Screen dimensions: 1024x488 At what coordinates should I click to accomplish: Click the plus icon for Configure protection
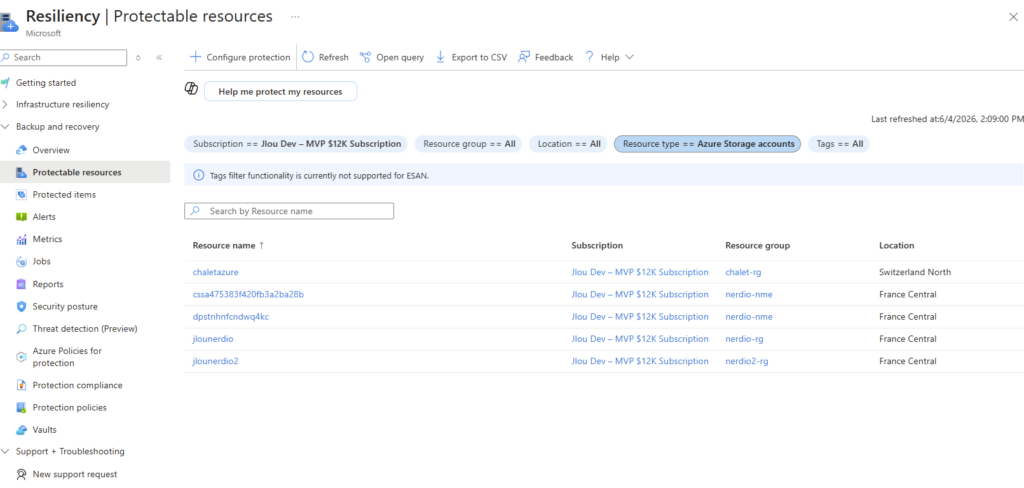[195, 57]
